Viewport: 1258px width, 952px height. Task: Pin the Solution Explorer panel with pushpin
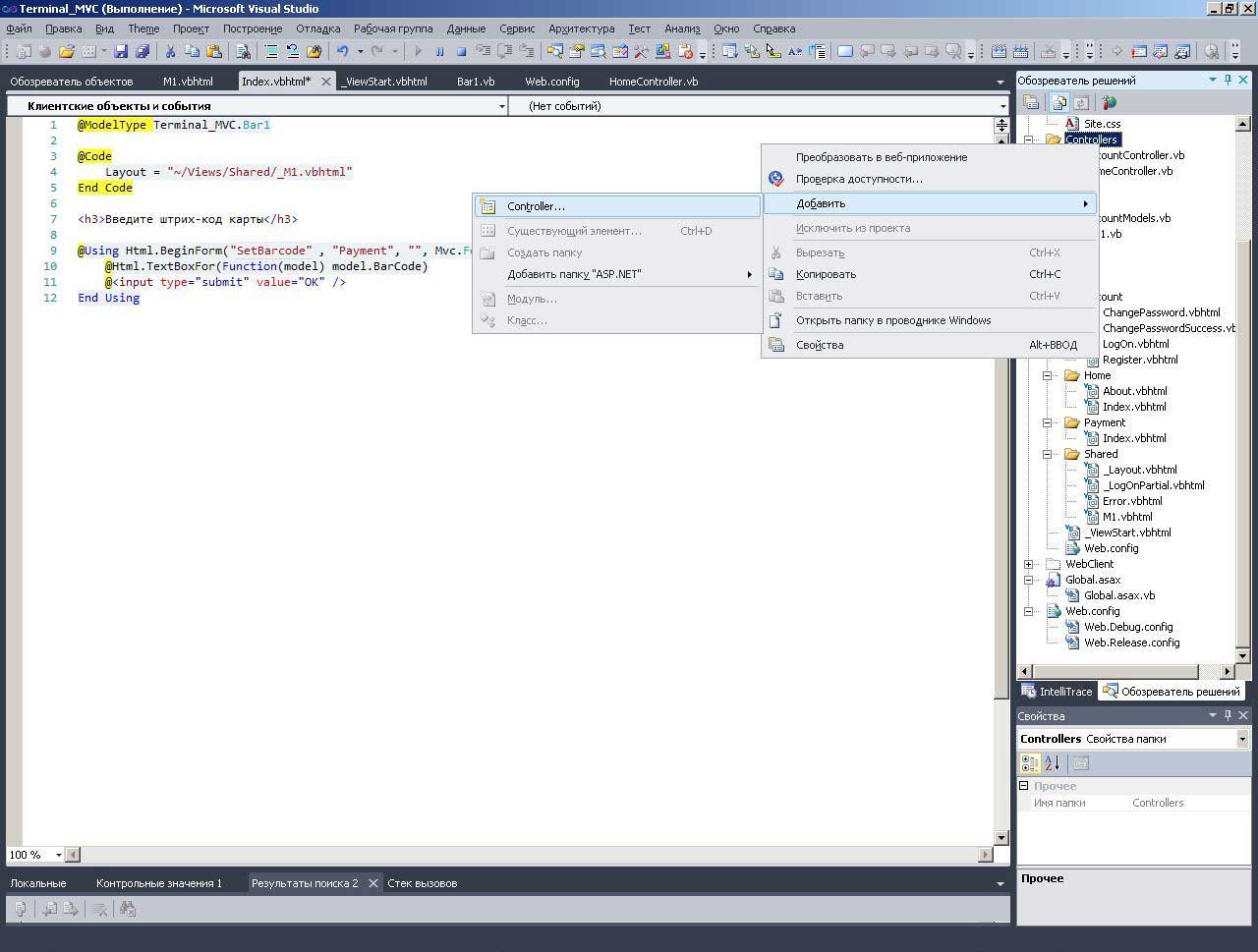click(x=1228, y=80)
